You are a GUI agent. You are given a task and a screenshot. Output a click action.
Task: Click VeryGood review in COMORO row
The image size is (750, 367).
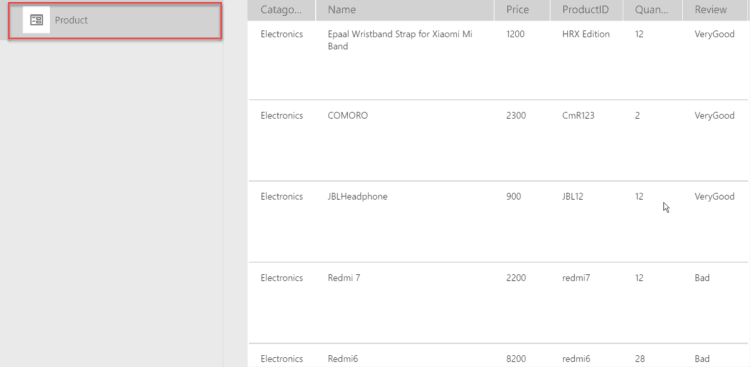715,115
